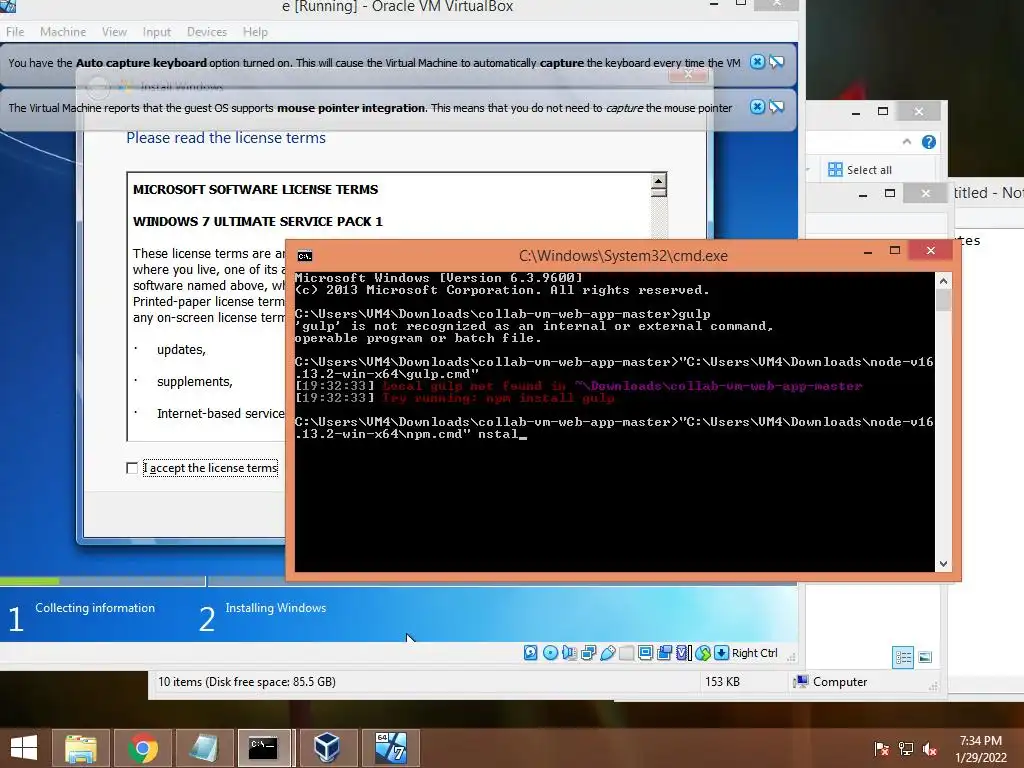Suppress future Auto capture keyboard messages
Viewport: 1024px width, 768px height.
[x=776, y=62]
